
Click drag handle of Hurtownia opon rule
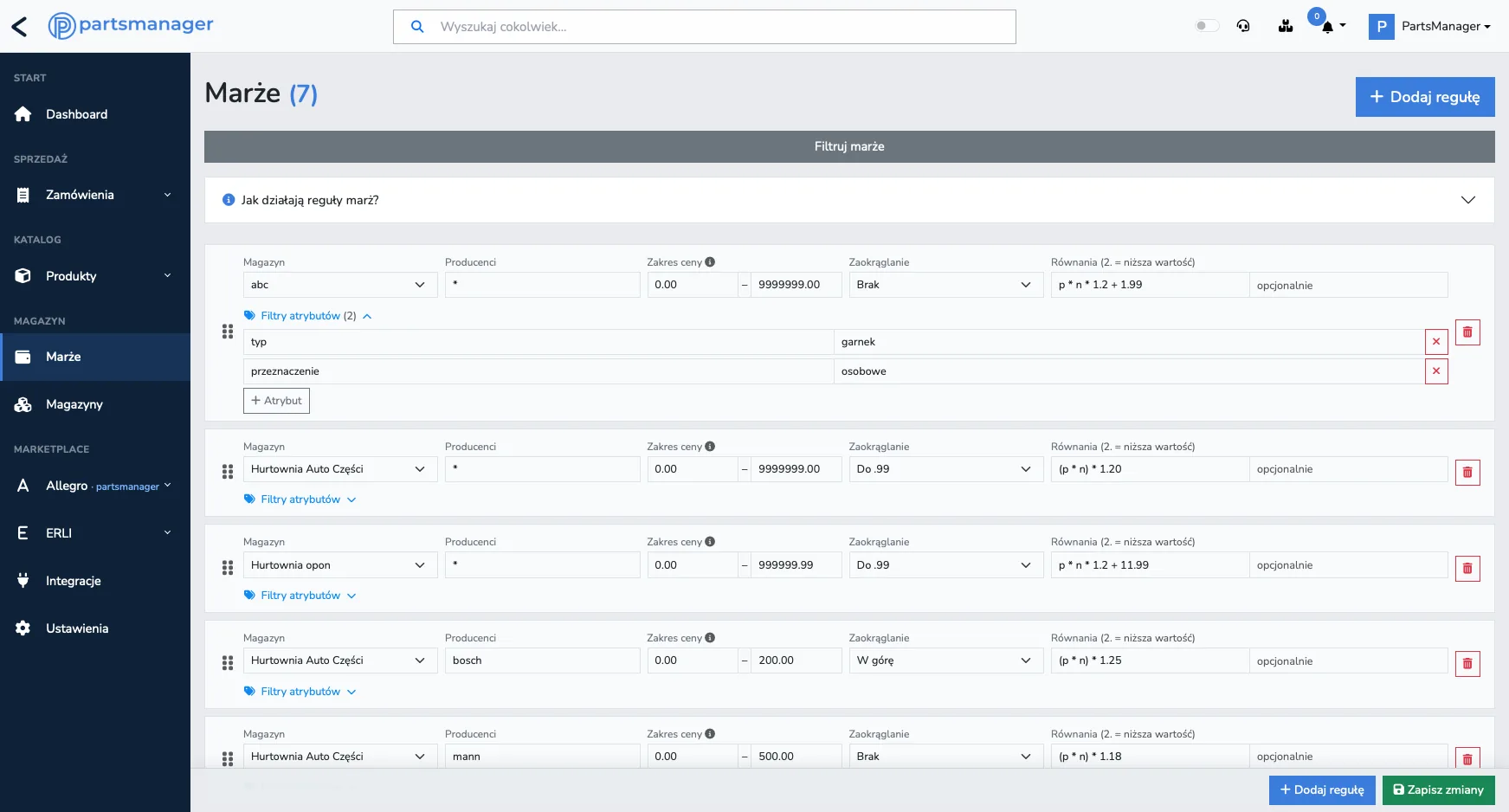[x=228, y=568]
